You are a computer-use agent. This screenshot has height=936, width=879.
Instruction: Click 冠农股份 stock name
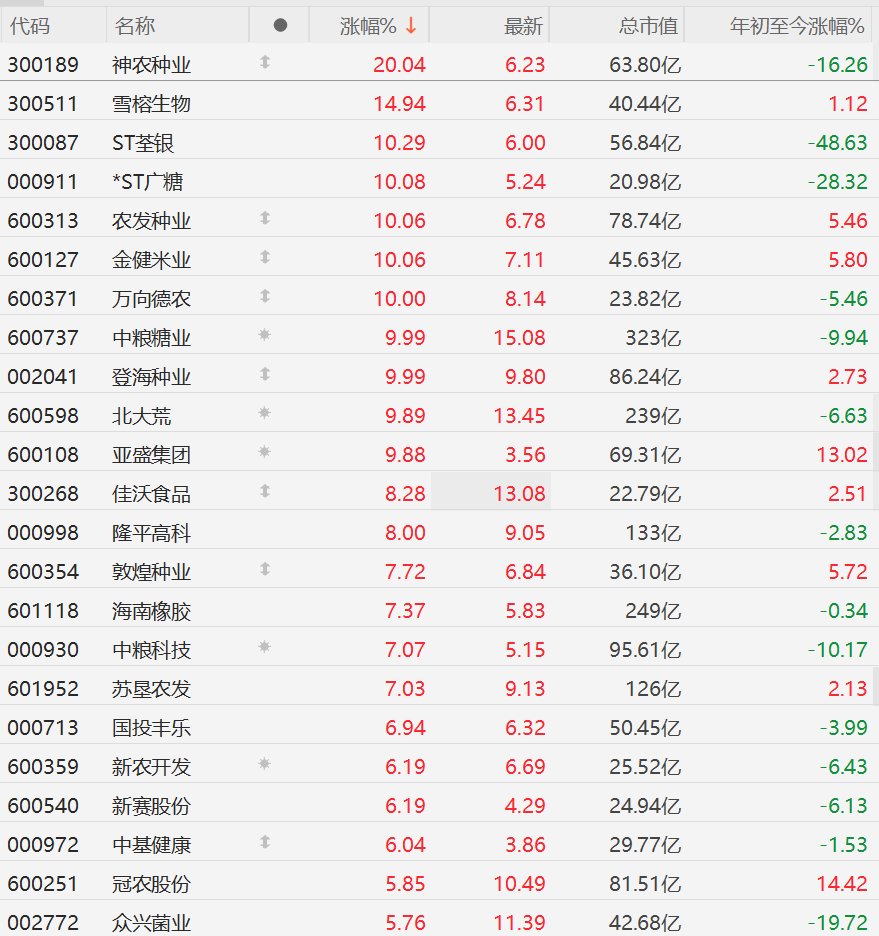151,883
